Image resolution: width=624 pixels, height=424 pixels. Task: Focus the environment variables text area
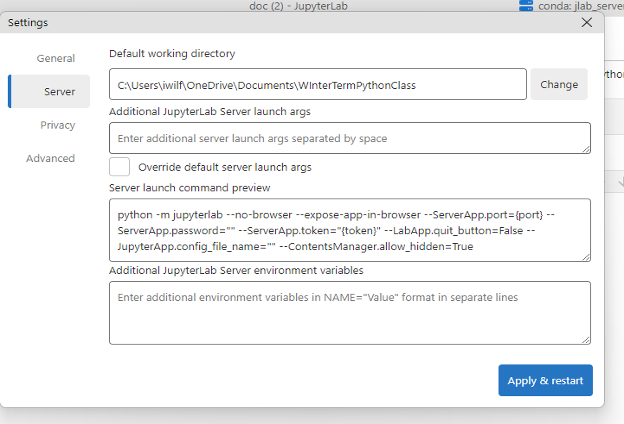(349, 312)
